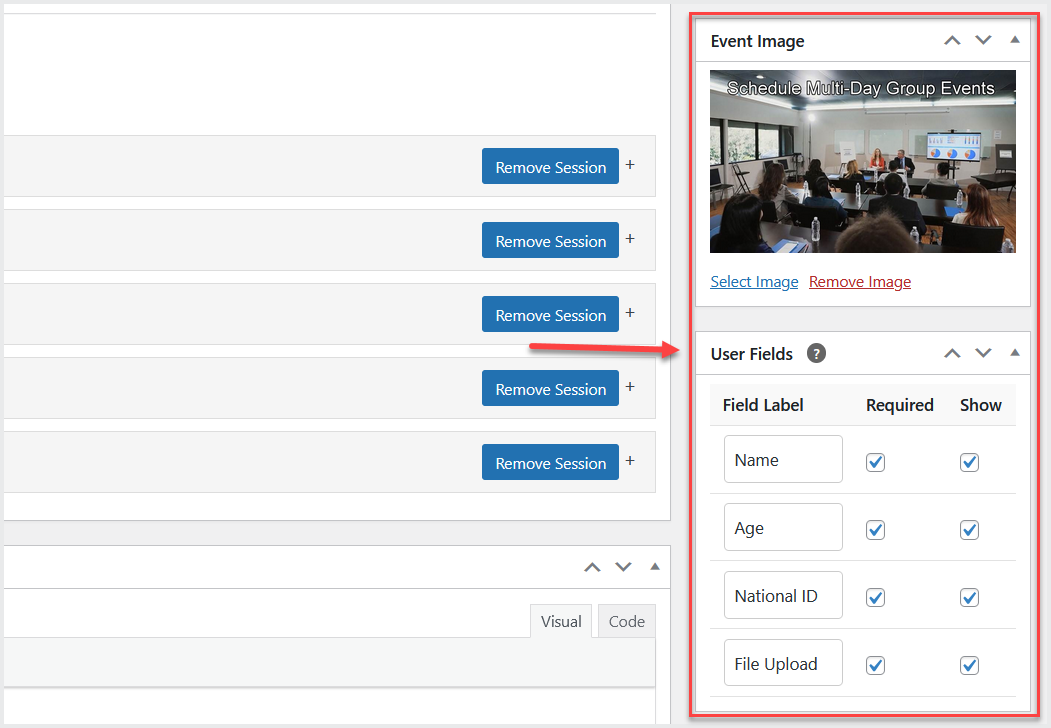Click the Remove Image link
Viewport: 1051px width, 728px height.
point(860,282)
